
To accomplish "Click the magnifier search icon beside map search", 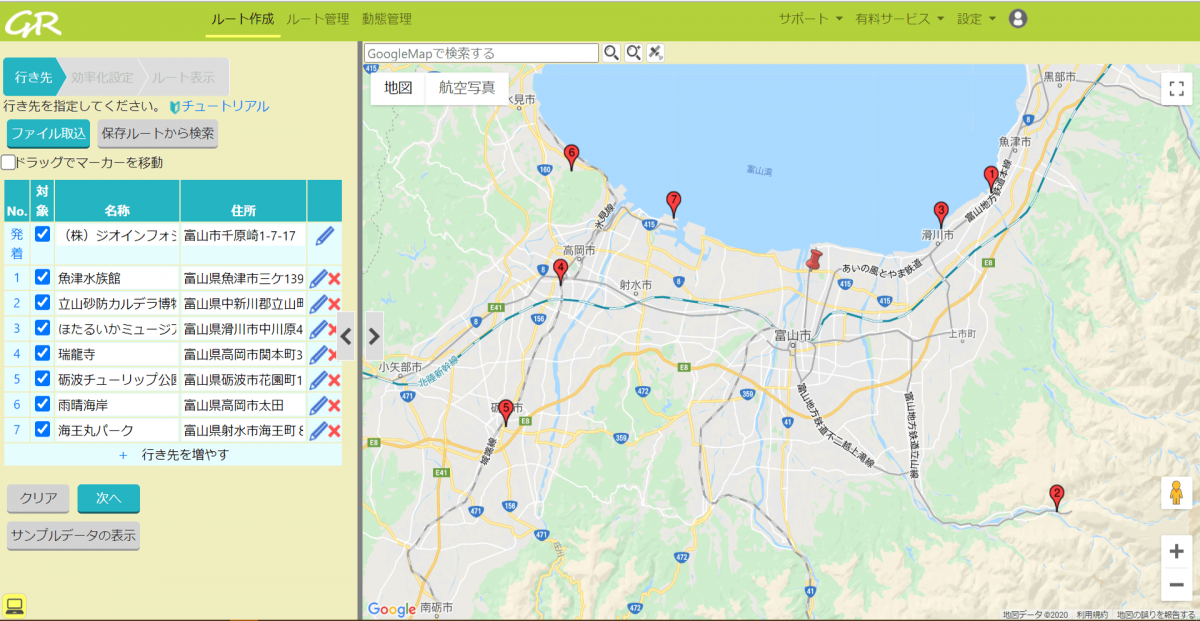I will 611,53.
